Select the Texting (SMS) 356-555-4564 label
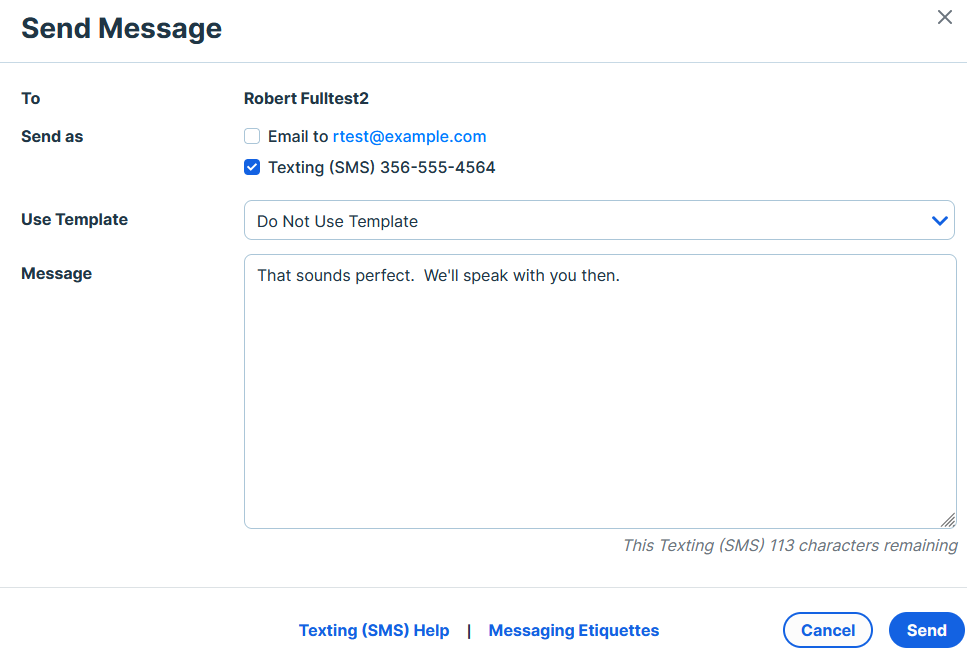The height and width of the screenshot is (657, 967). pyautogui.click(x=381, y=167)
